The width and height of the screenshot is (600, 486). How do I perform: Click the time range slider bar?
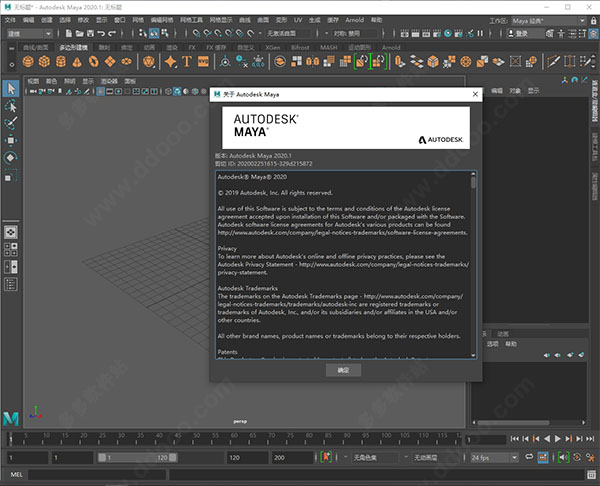(x=137, y=457)
